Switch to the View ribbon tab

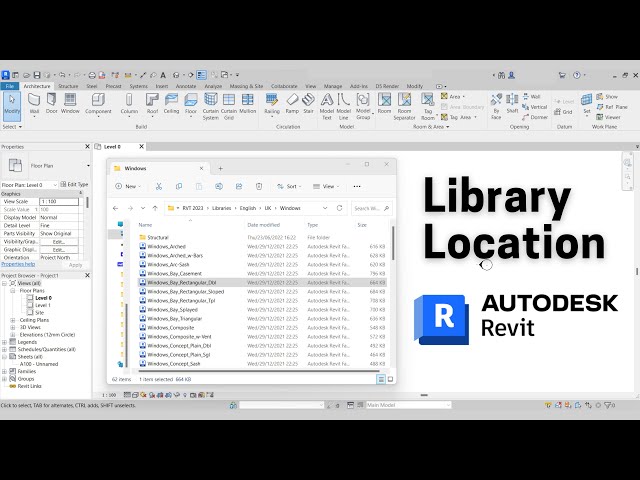pos(311,86)
